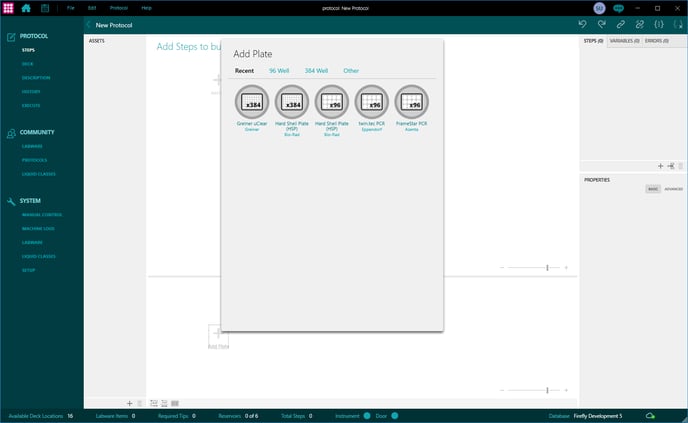688x423 pixels.
Task: Open Protocols under Community
Action: coord(34,160)
